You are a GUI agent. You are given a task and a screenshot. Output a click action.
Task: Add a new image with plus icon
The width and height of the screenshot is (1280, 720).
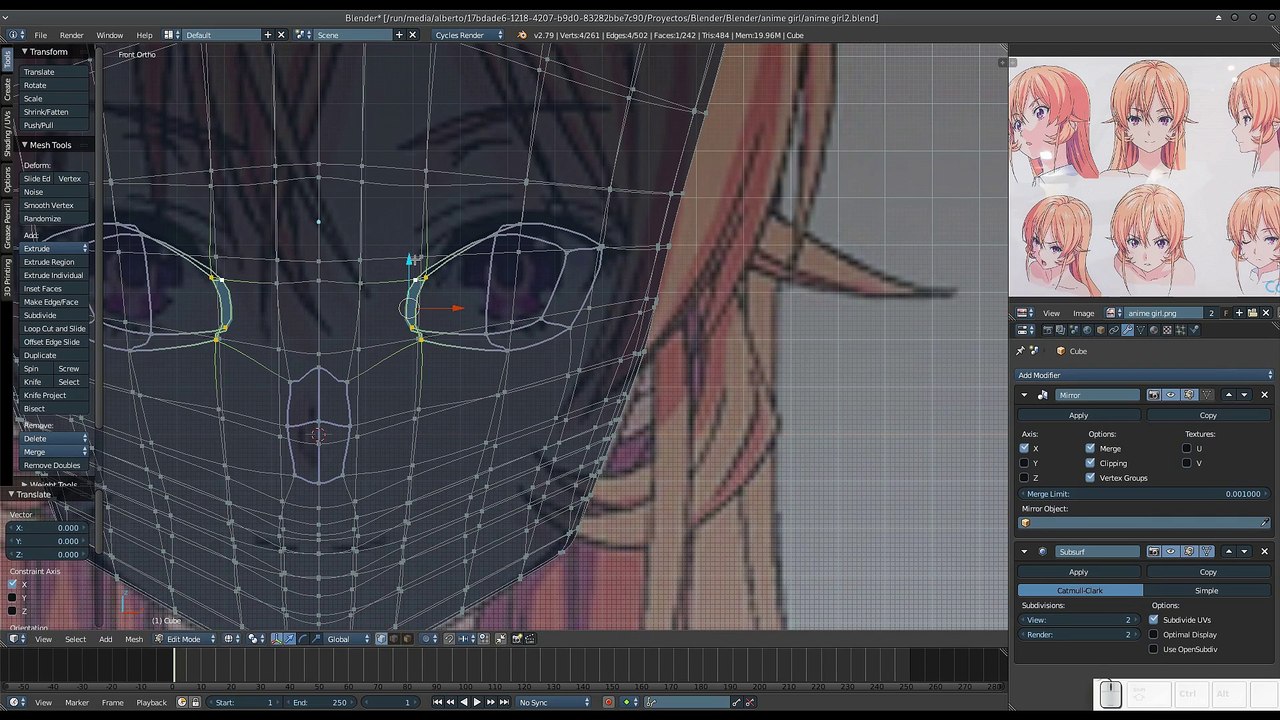coord(1238,313)
